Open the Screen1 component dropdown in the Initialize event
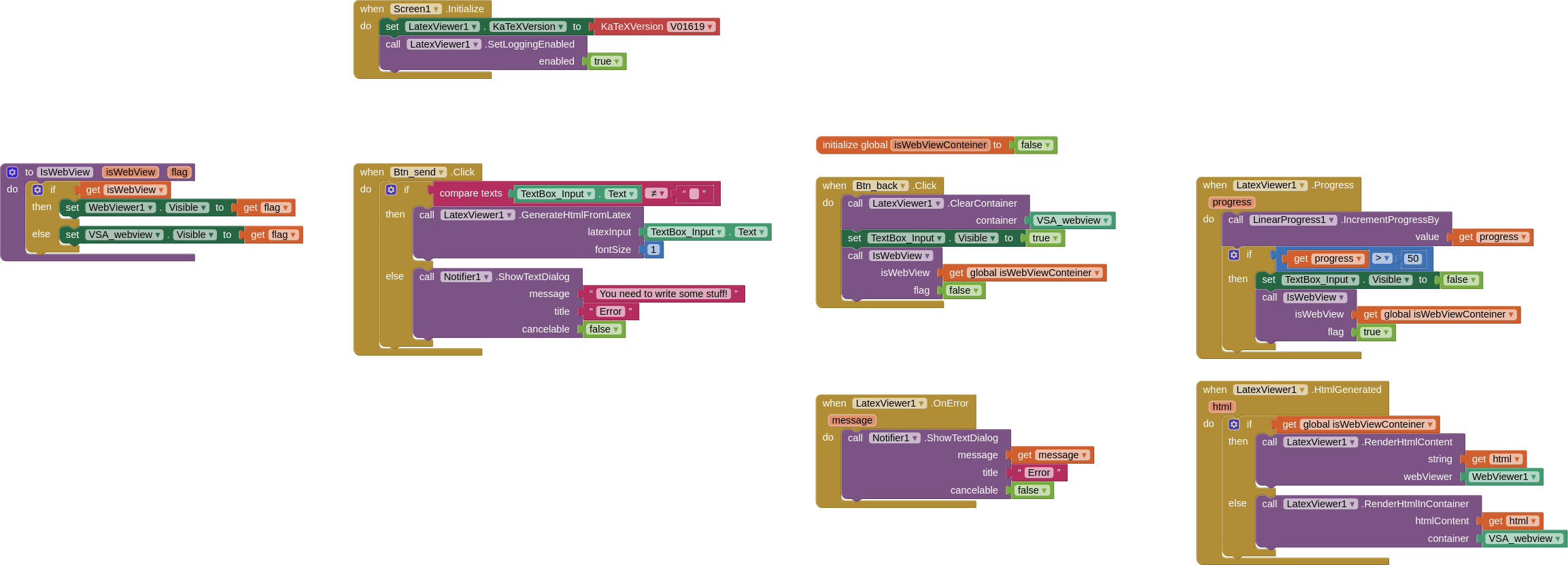The image size is (1568, 565). 416,9
